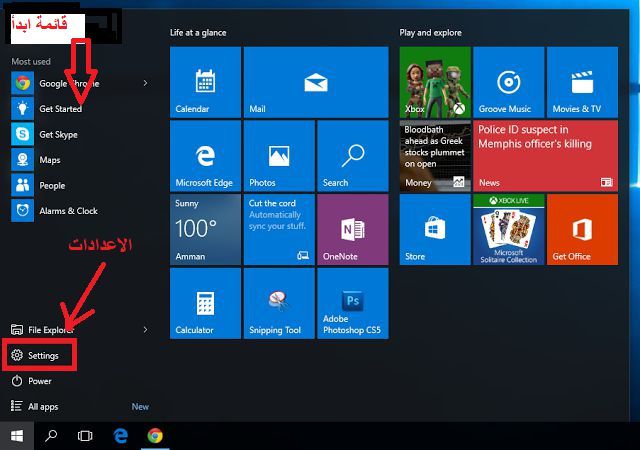The image size is (640, 450).
Task: Click the Start button on taskbar
Action: tap(17, 436)
